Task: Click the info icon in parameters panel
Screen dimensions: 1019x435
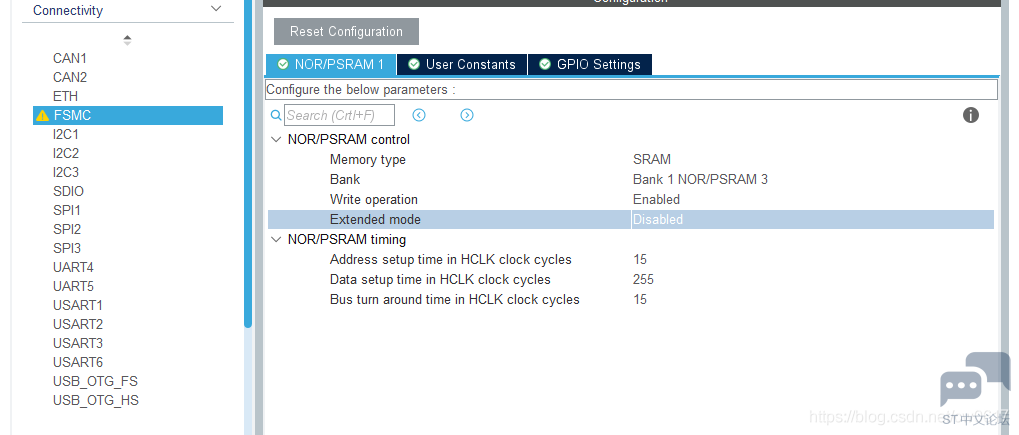Action: pos(970,115)
